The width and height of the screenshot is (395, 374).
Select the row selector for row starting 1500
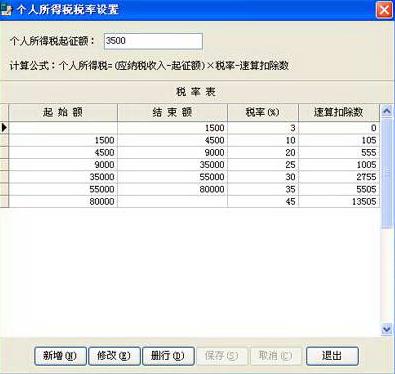click(4, 140)
